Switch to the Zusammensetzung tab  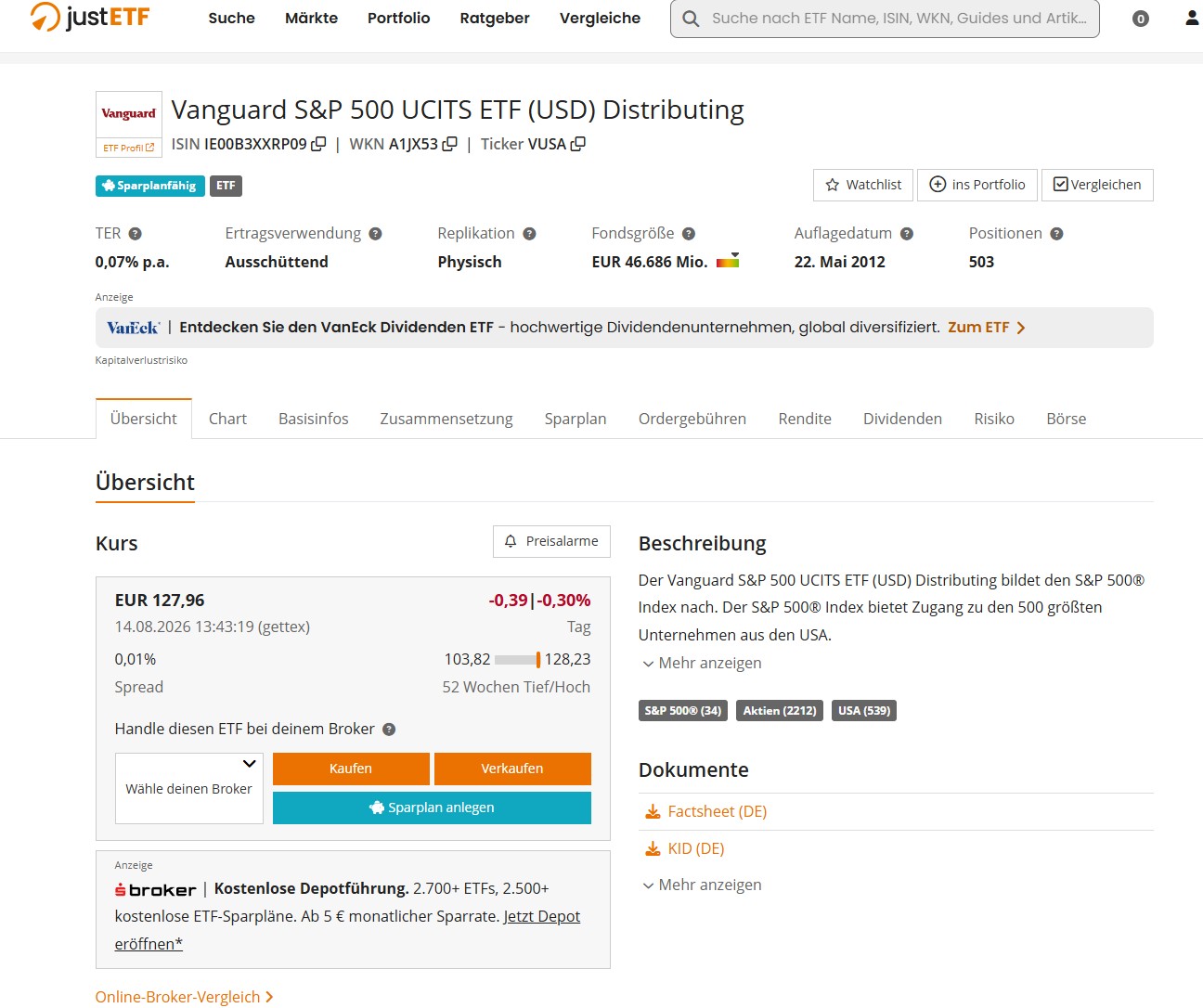(x=446, y=419)
